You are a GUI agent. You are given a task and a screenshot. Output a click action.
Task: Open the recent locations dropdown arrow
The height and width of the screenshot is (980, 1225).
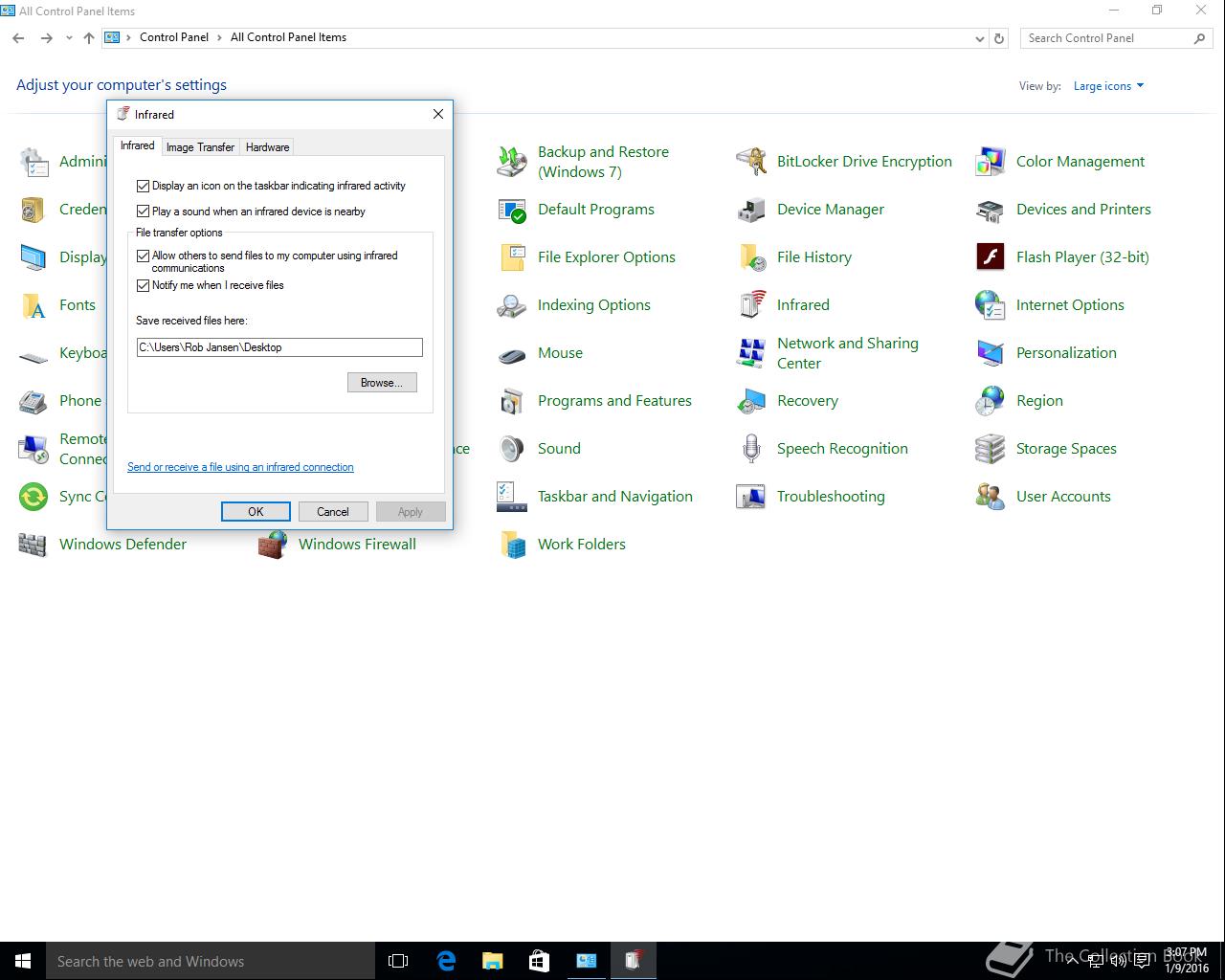coord(69,38)
